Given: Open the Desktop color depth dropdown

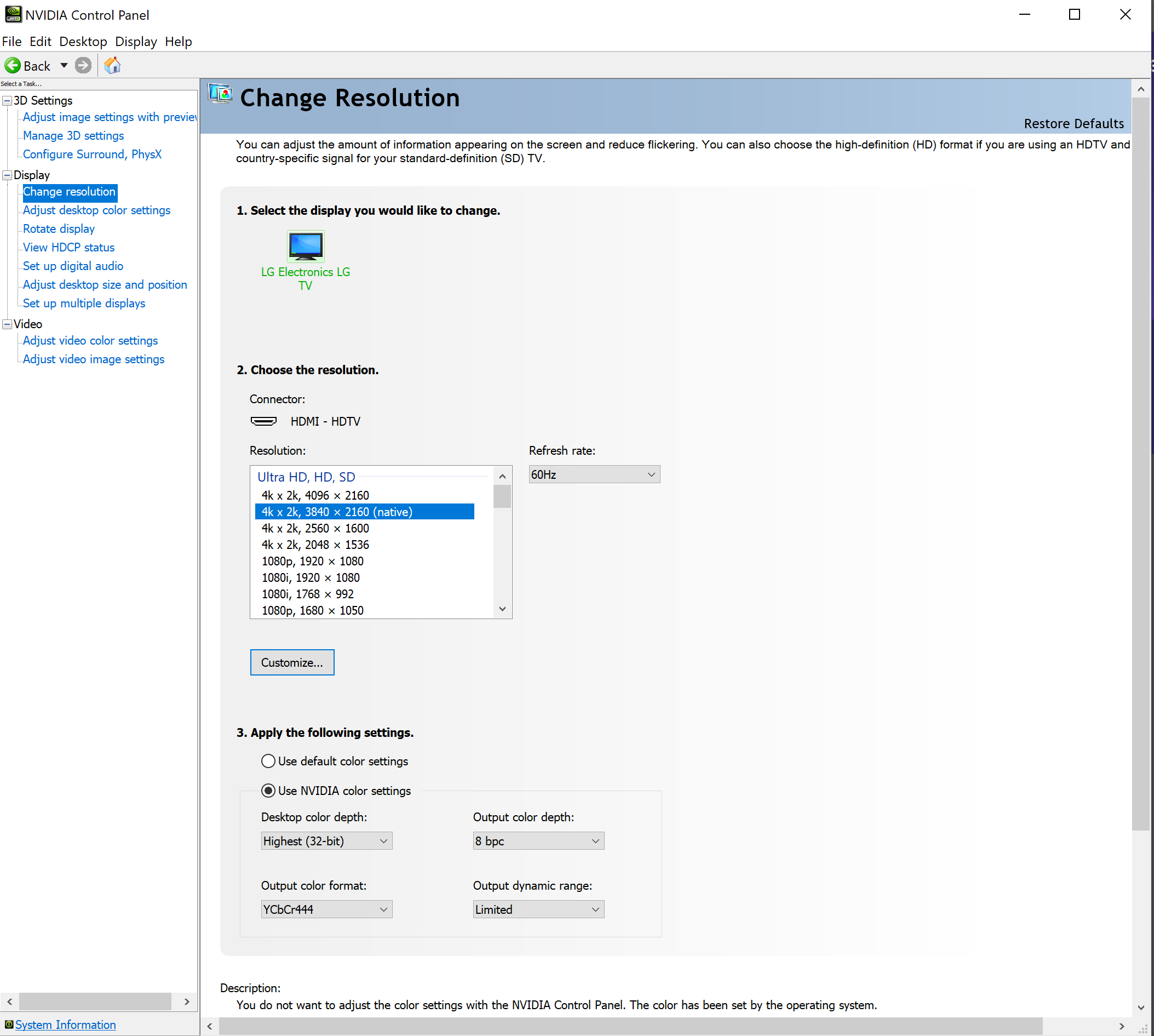Looking at the screenshot, I should point(326,841).
